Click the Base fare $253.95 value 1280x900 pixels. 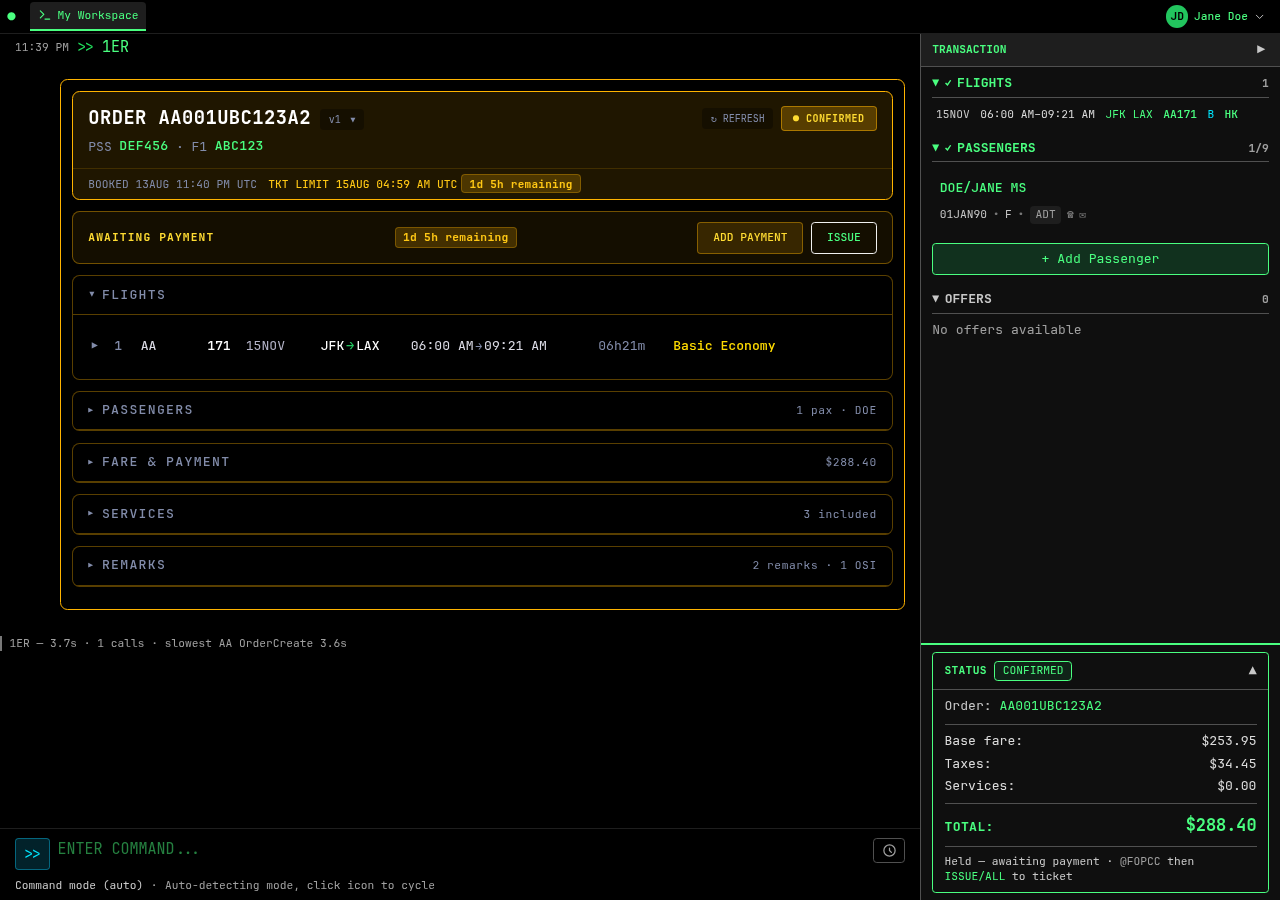[1229, 741]
